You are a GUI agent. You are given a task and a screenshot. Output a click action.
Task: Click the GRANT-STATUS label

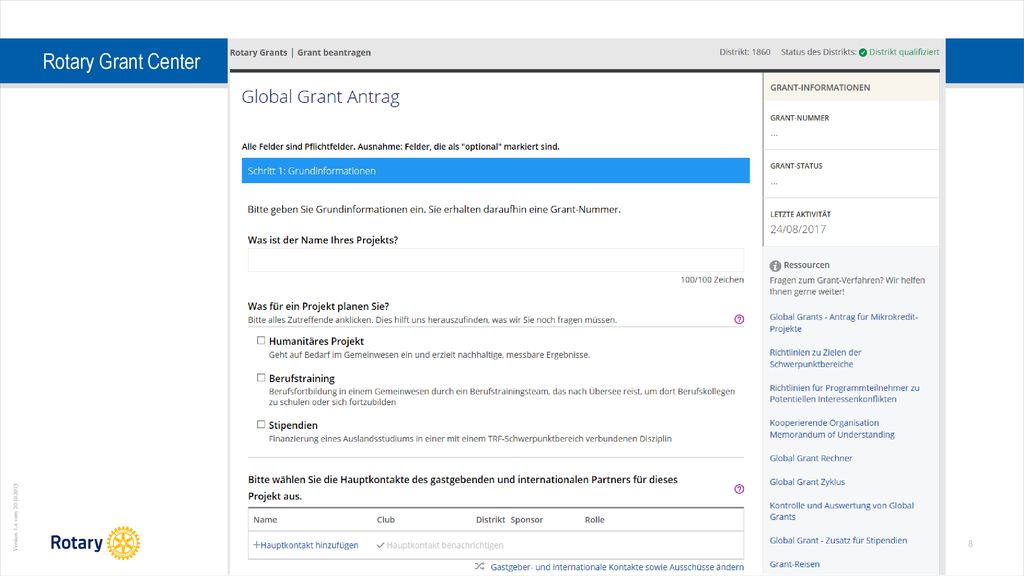pos(796,166)
